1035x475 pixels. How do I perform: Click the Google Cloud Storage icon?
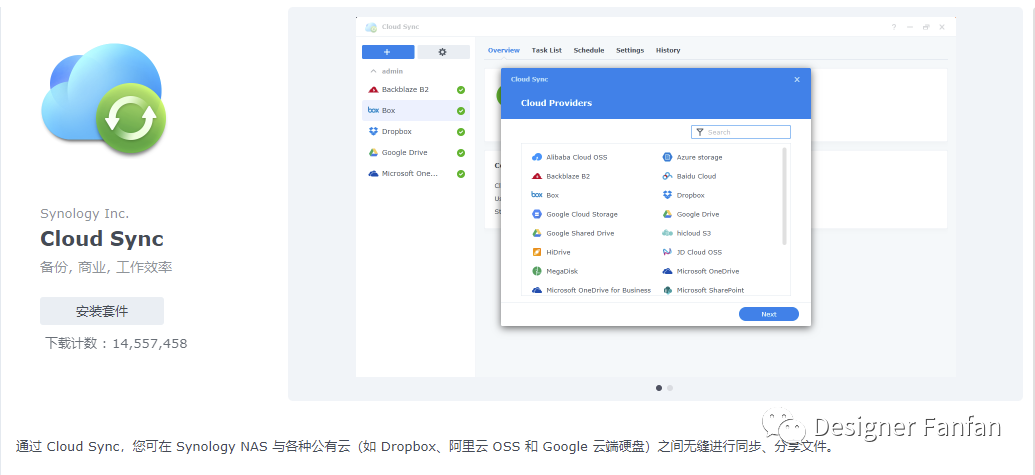537,214
